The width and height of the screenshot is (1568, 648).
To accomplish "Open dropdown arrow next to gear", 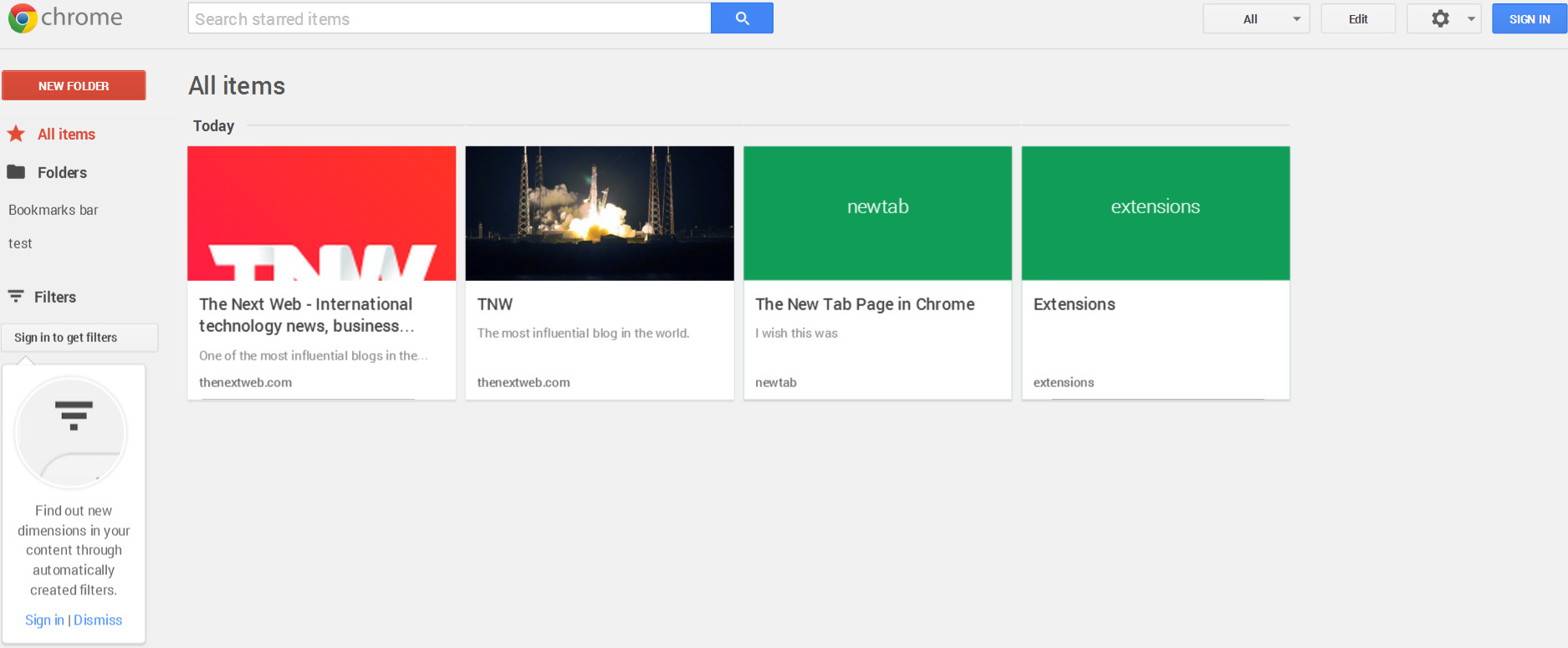I will coord(1471,18).
